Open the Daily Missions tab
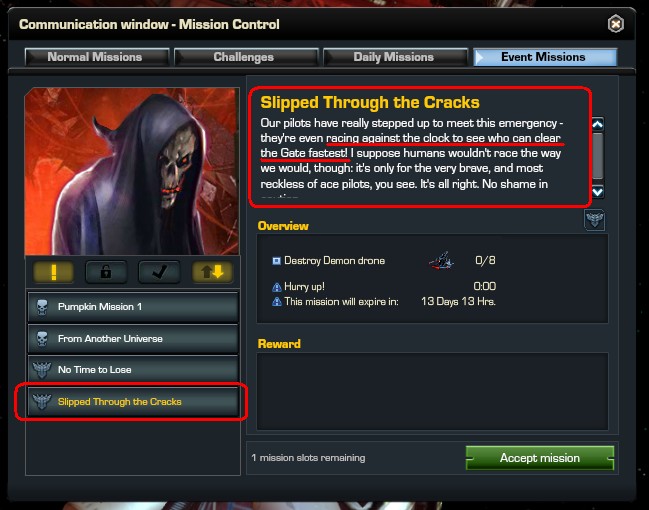This screenshot has width=649, height=510. click(395, 57)
